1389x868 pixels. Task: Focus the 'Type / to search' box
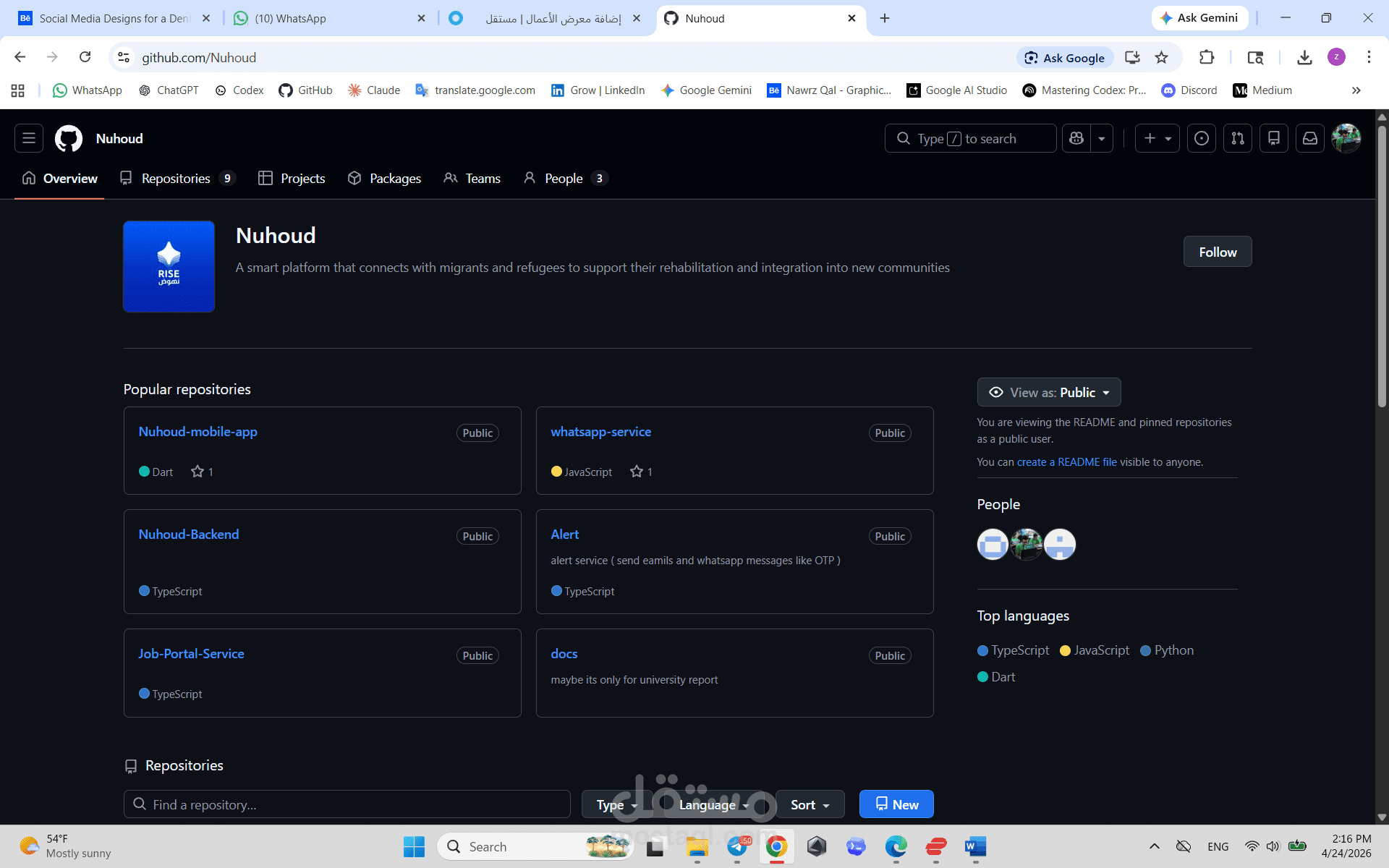click(970, 138)
